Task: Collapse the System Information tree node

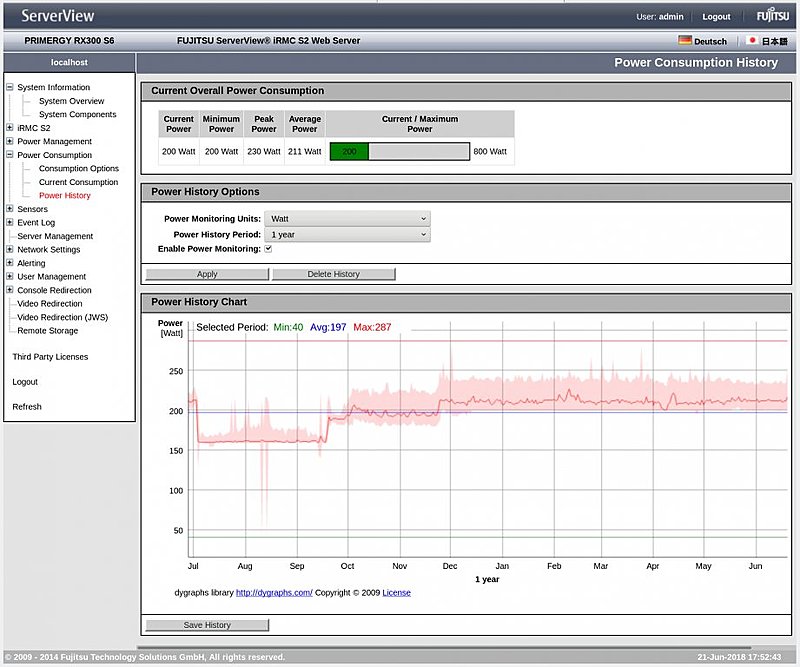Action: tap(10, 88)
